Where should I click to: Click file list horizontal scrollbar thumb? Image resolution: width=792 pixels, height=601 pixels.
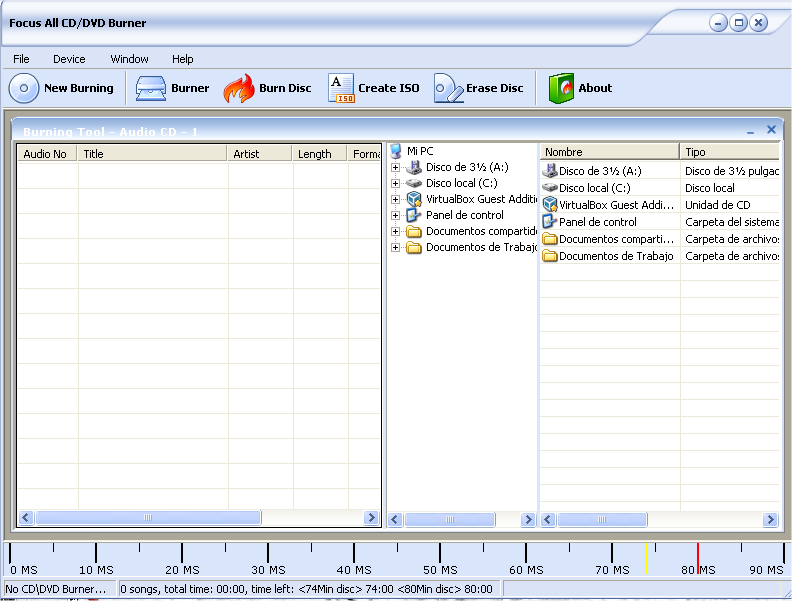point(602,520)
